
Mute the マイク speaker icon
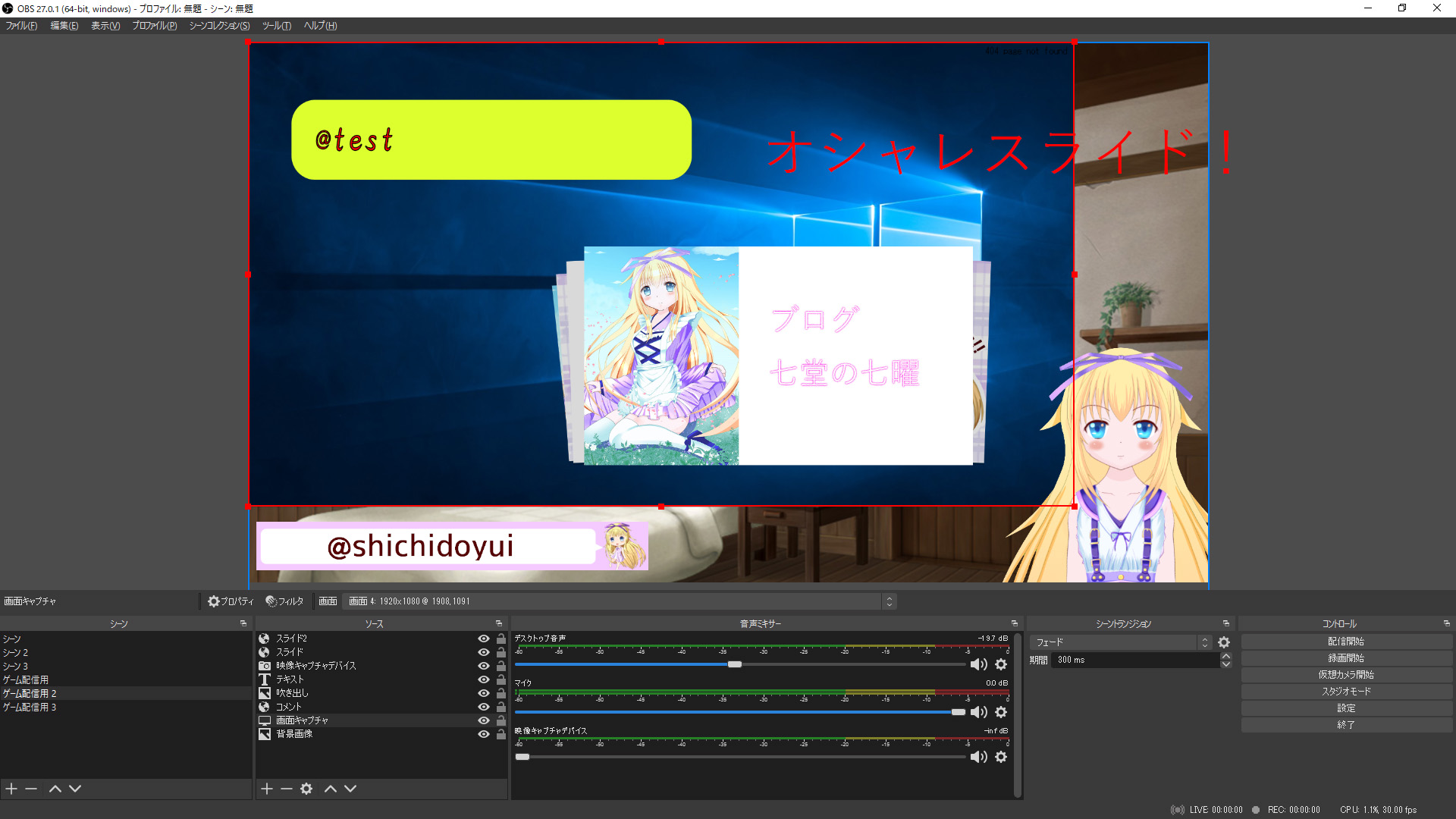tap(979, 712)
